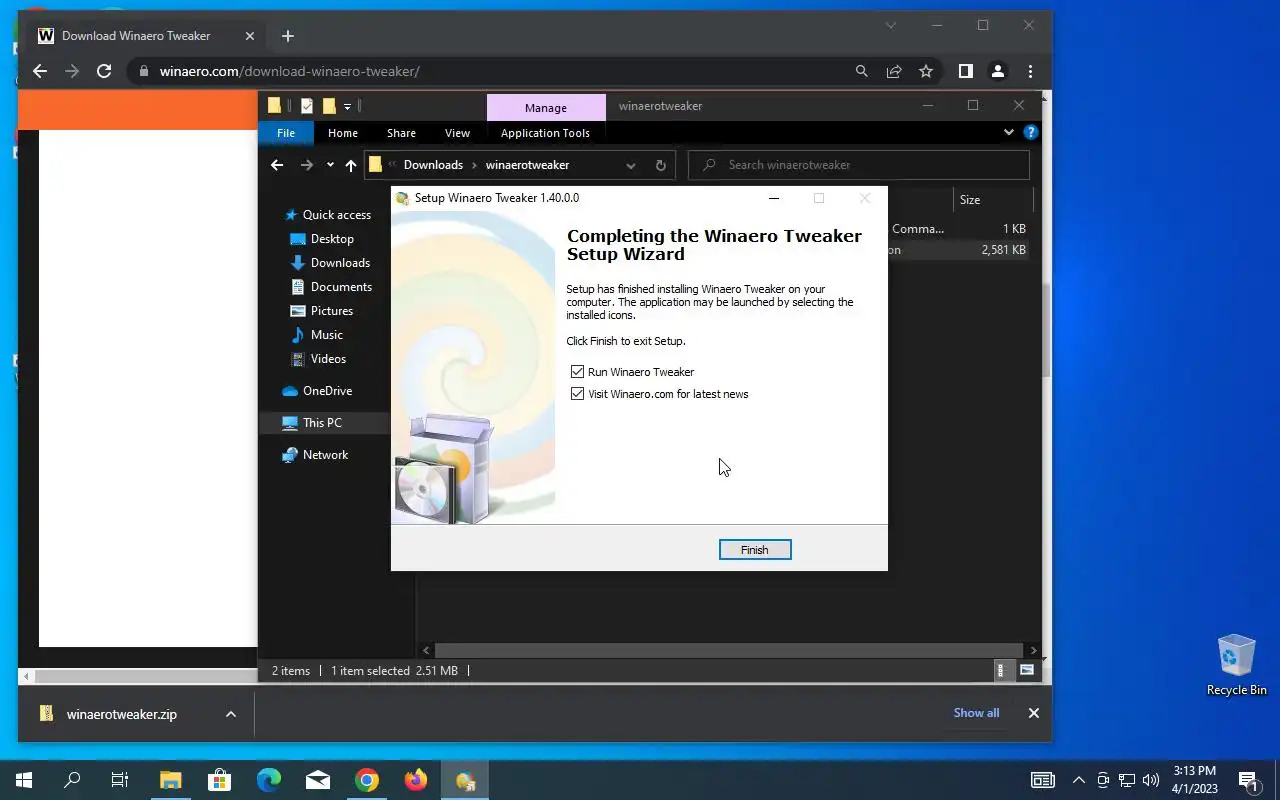This screenshot has width=1280, height=800.
Task: Switch to Home ribbon tab
Action: click(343, 133)
